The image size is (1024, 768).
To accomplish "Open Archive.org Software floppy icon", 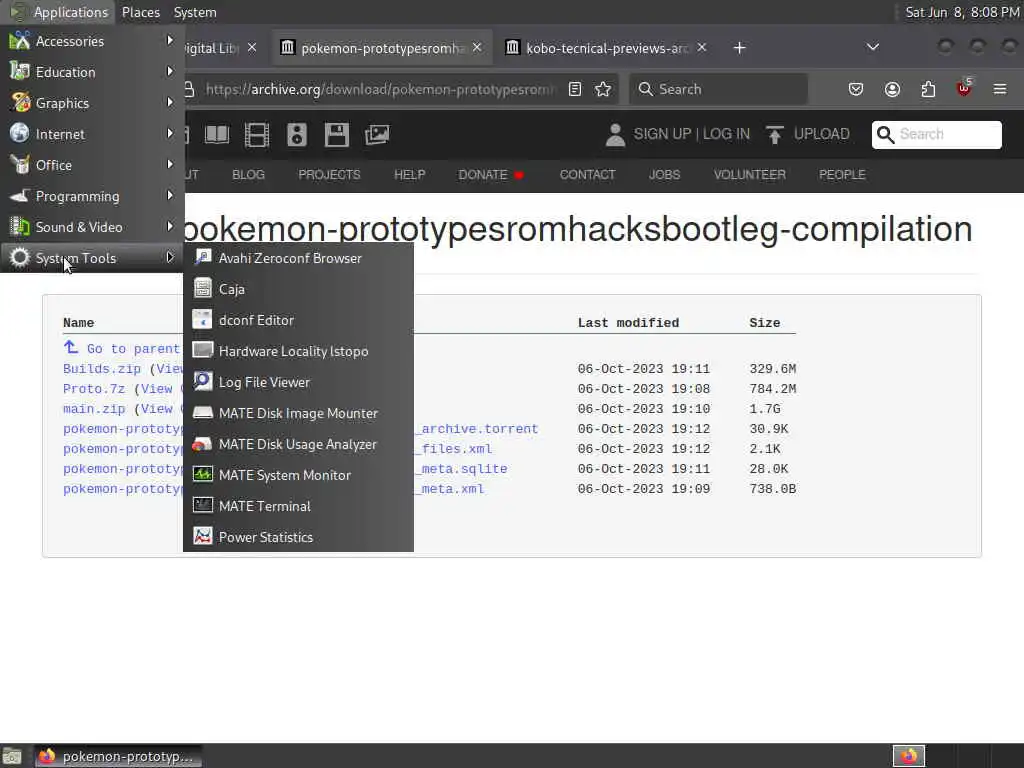I will [336, 135].
